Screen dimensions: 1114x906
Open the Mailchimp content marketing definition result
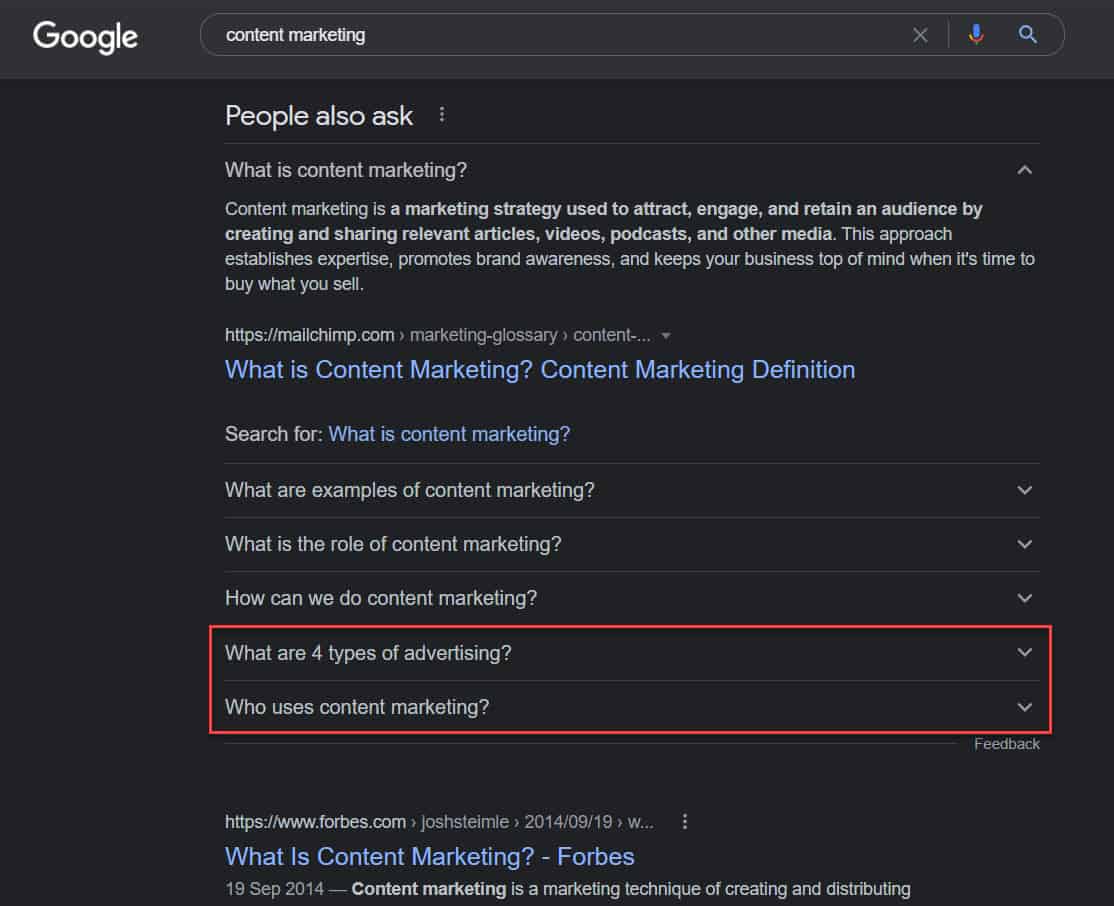pyautogui.click(x=540, y=370)
